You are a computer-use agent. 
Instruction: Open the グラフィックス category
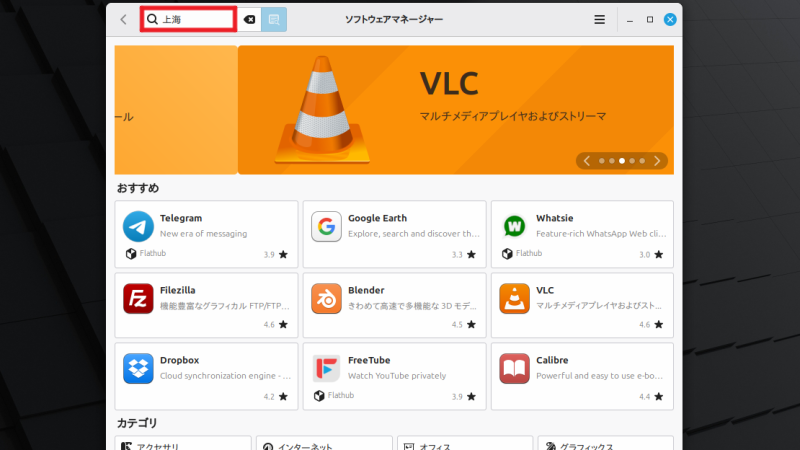point(606,443)
